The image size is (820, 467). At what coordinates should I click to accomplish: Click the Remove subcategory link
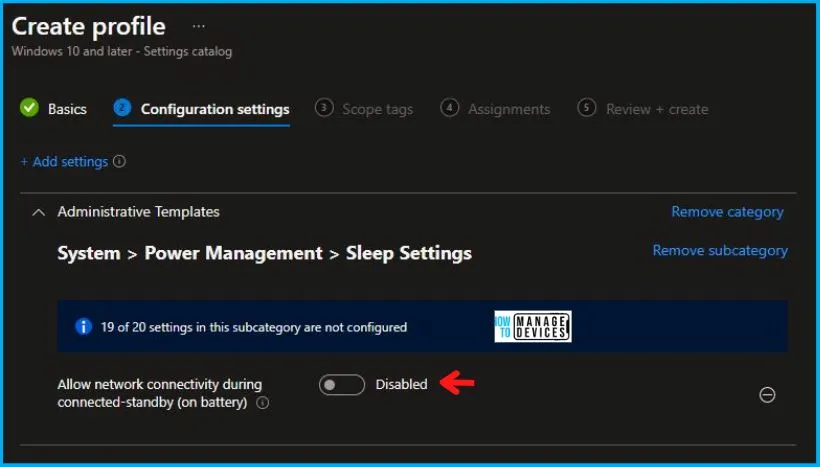719,251
